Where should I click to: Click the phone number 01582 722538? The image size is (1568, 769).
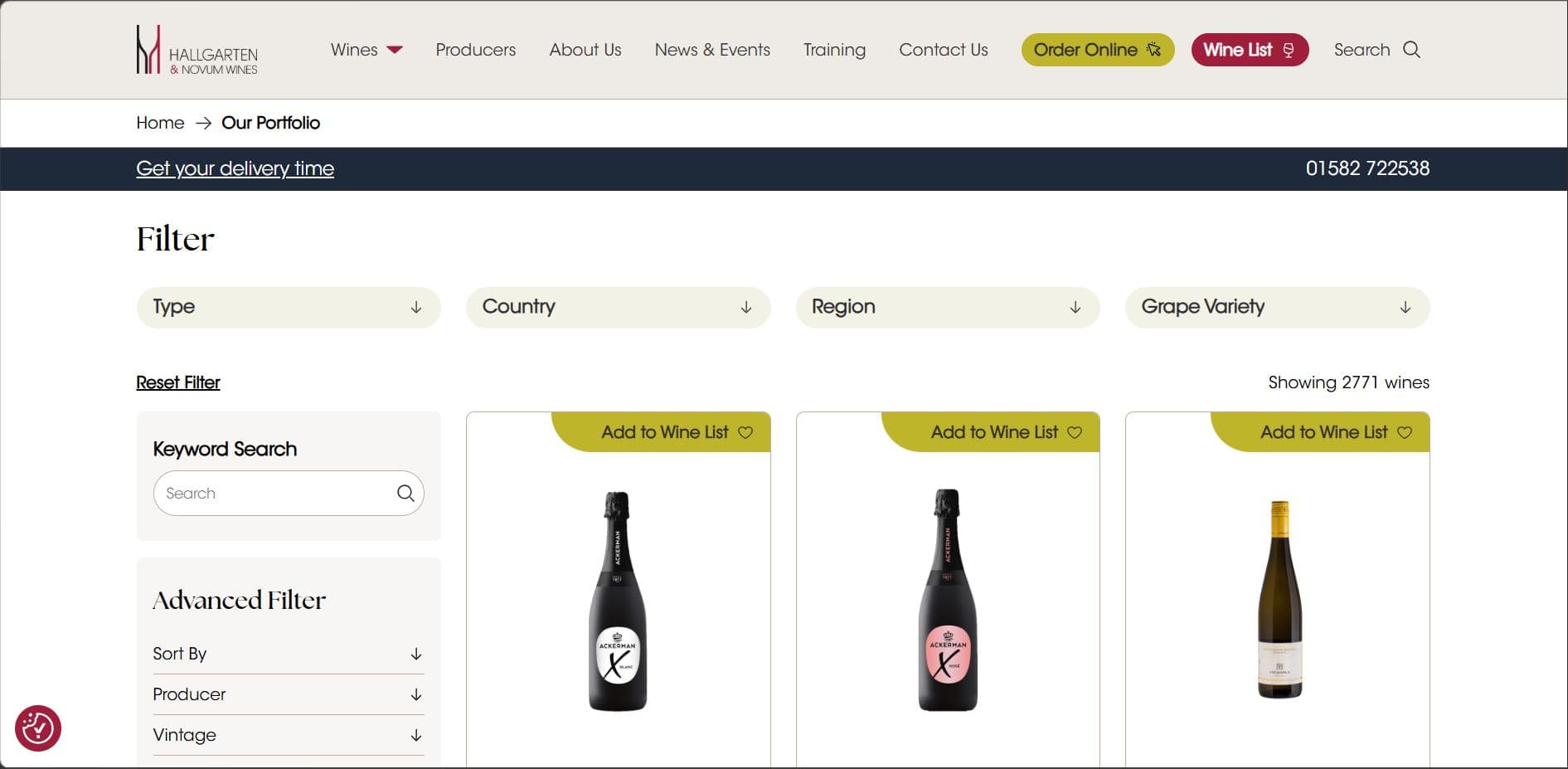[1367, 168]
